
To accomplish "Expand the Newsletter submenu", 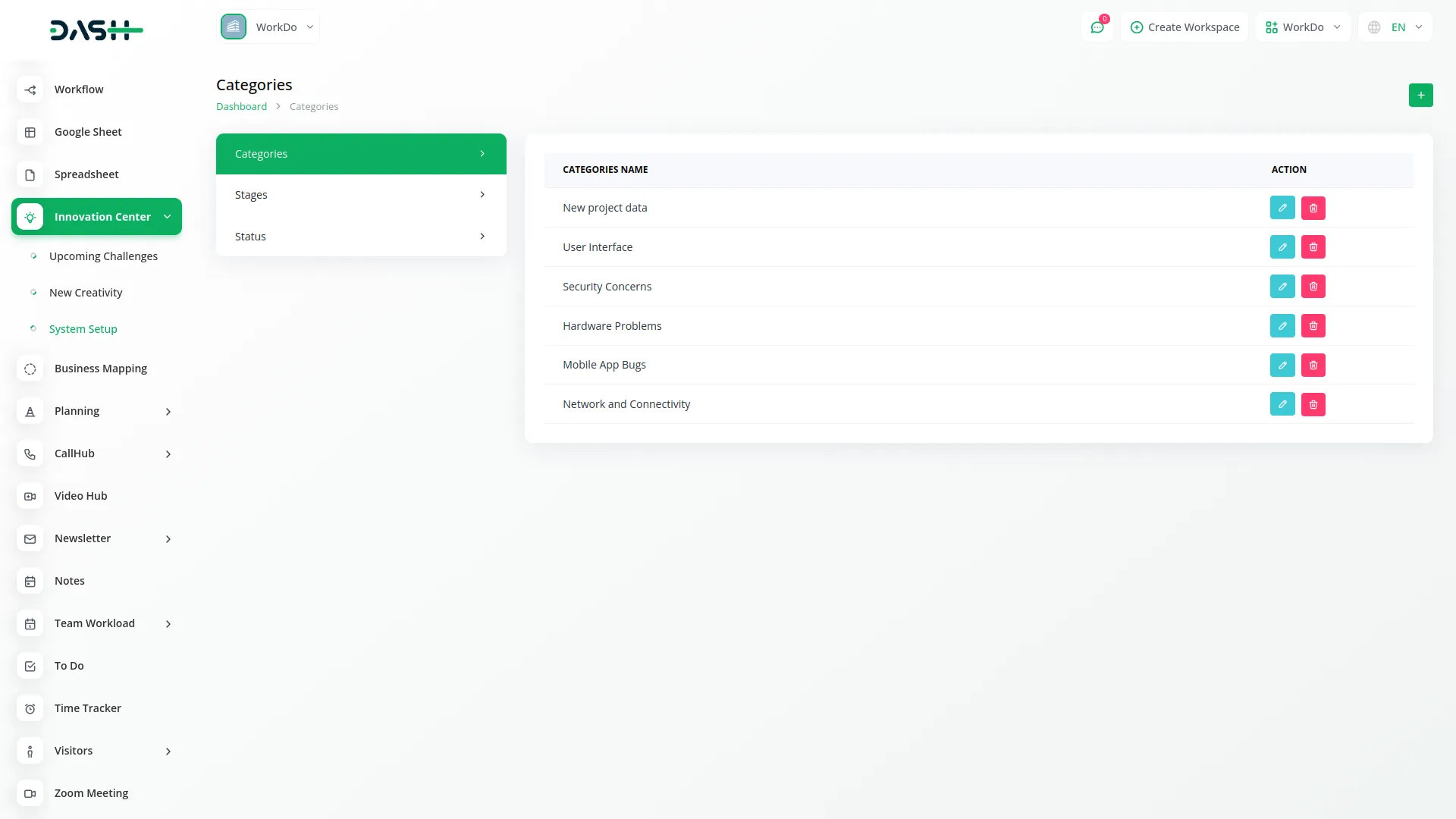I will pyautogui.click(x=168, y=538).
